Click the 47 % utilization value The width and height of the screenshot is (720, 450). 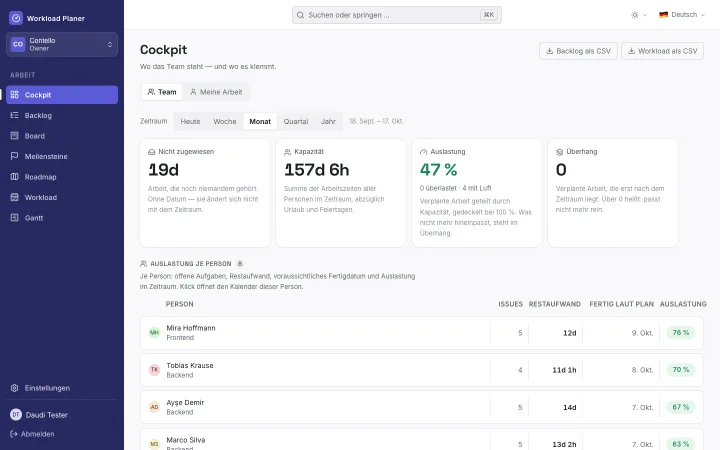click(438, 170)
